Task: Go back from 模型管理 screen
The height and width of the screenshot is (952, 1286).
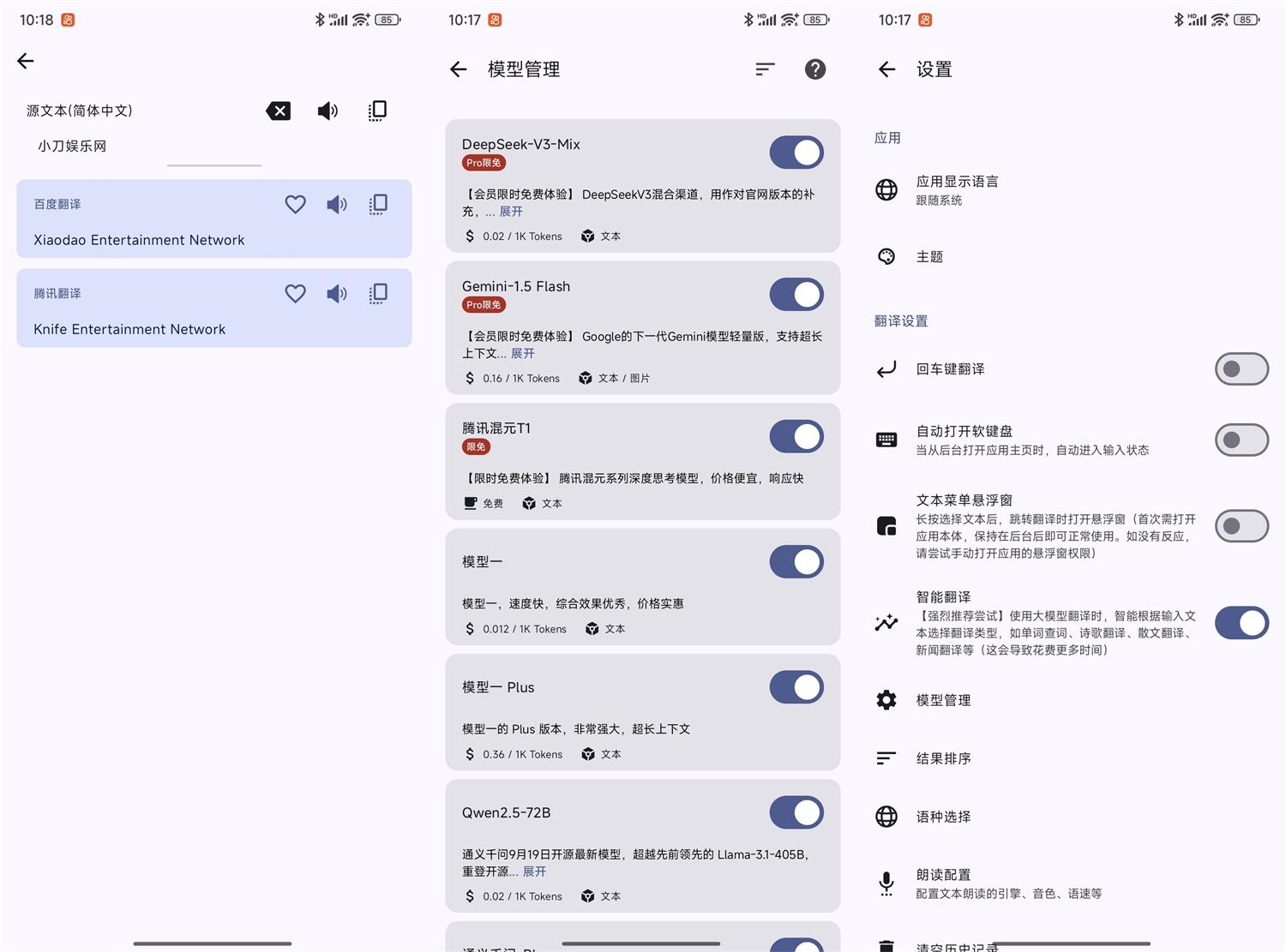Action: [x=458, y=69]
